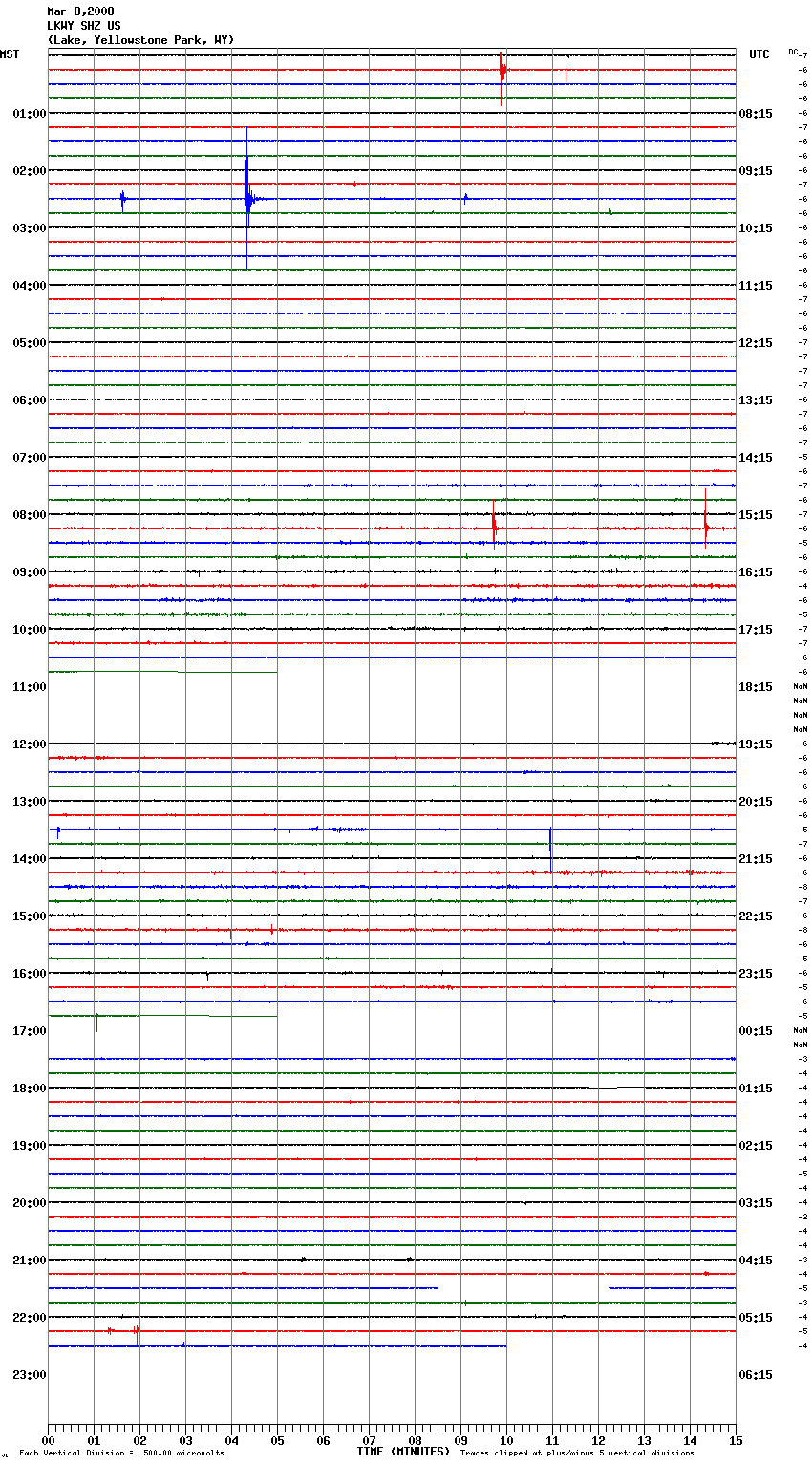Click minute tick "05" on the time axis
Viewport: 812px width, 1466px height.
coord(277,1440)
